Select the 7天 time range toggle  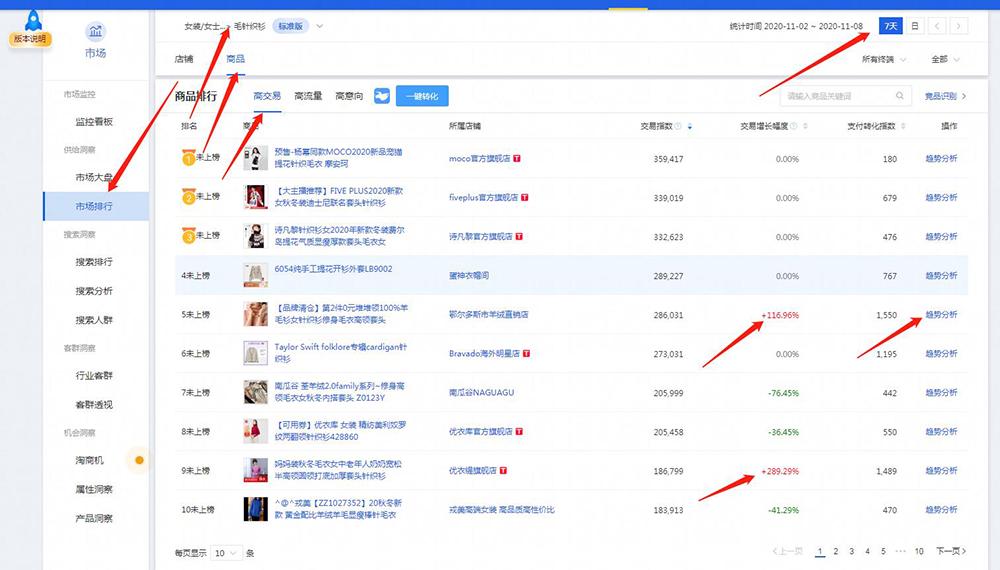(889, 26)
